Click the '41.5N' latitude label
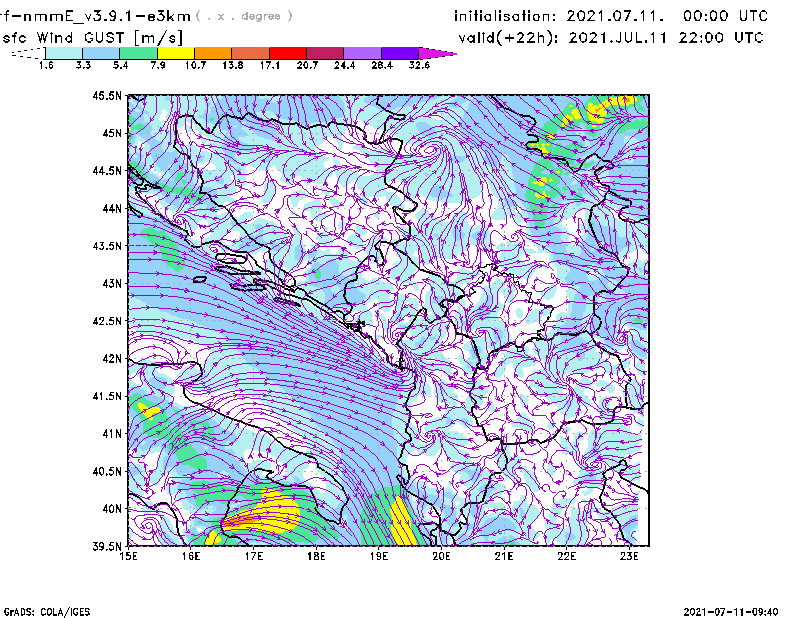The width and height of the screenshot is (800, 618). point(107,396)
